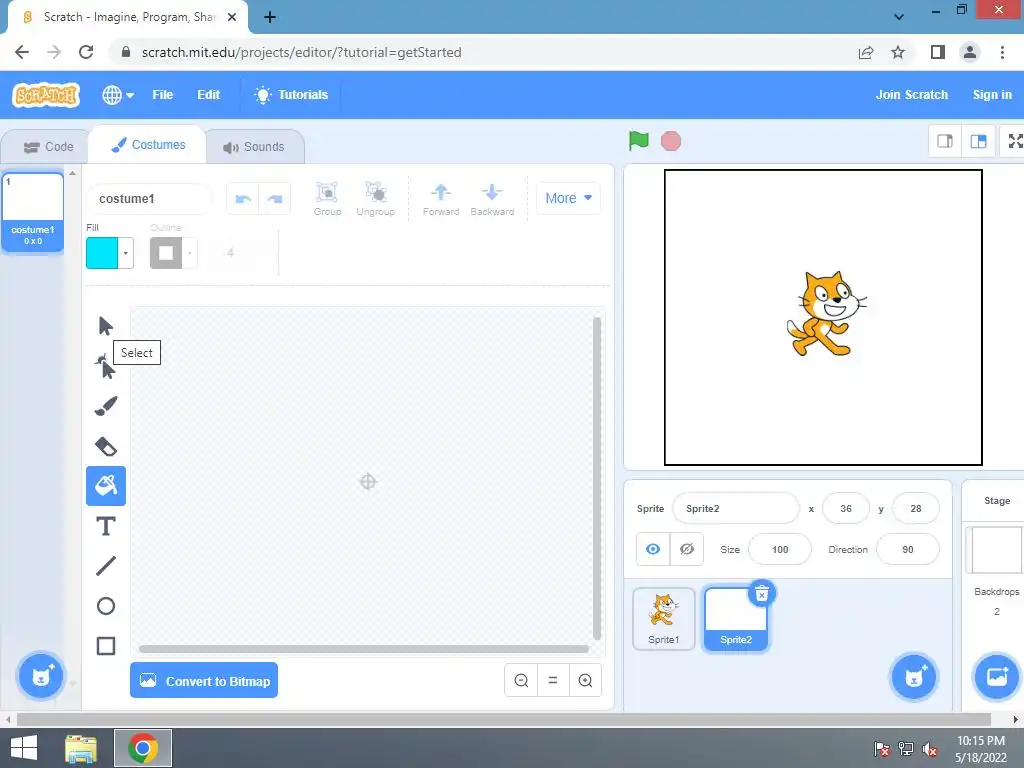The height and width of the screenshot is (768, 1024).
Task: Switch to the Costumes tab
Action: (148, 145)
